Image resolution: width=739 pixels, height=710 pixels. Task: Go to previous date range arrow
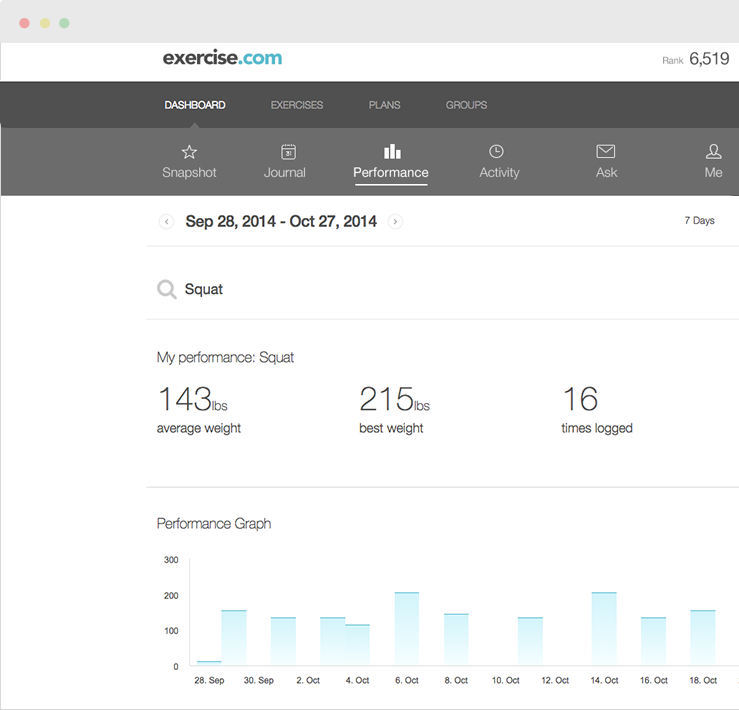tap(166, 221)
